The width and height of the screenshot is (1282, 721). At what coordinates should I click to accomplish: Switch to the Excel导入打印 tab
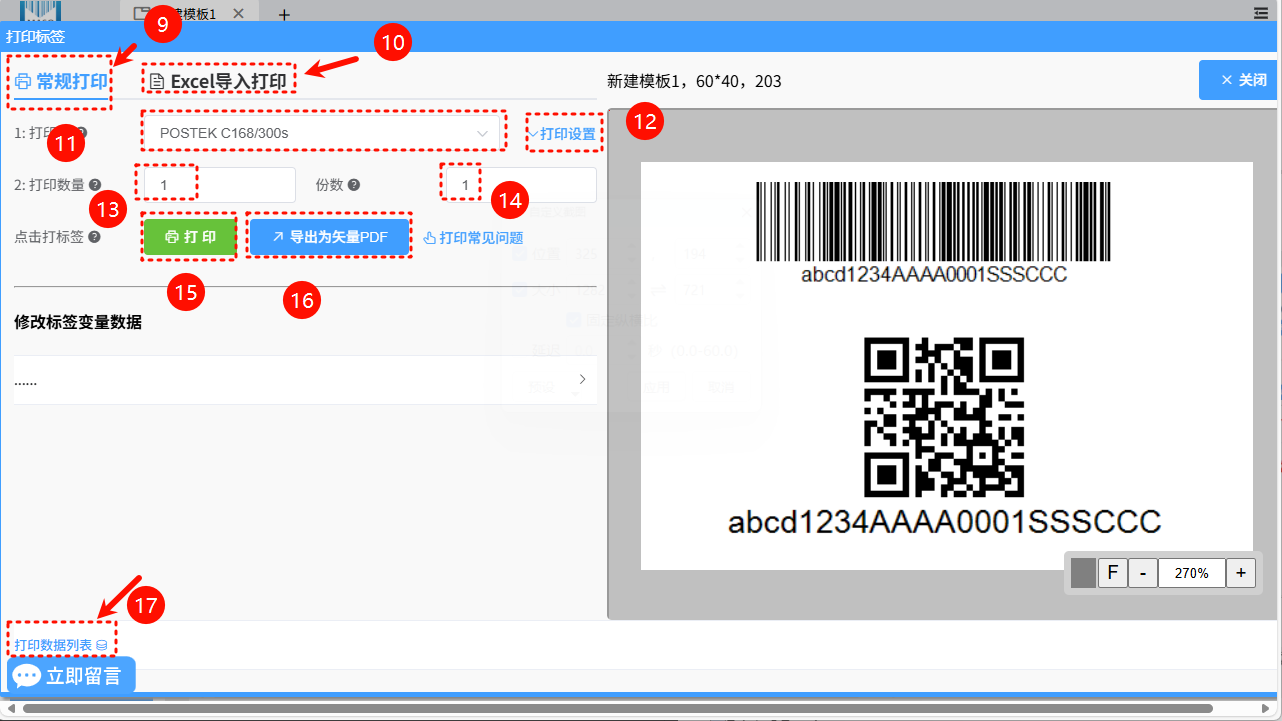pyautogui.click(x=218, y=82)
